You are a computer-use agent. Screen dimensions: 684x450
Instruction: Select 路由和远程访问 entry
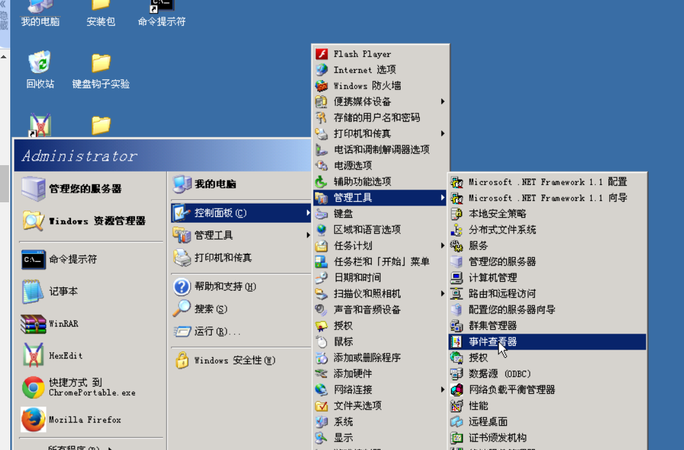point(547,294)
